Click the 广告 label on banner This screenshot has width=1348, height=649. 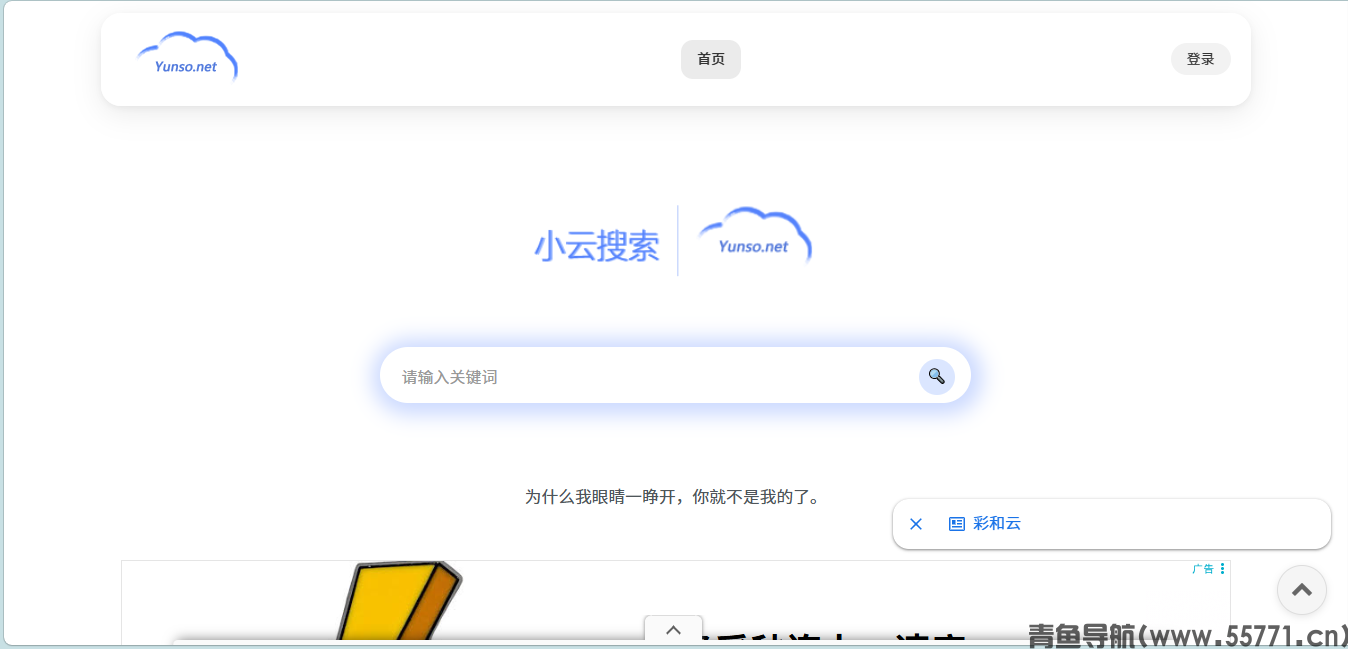pyautogui.click(x=1203, y=569)
